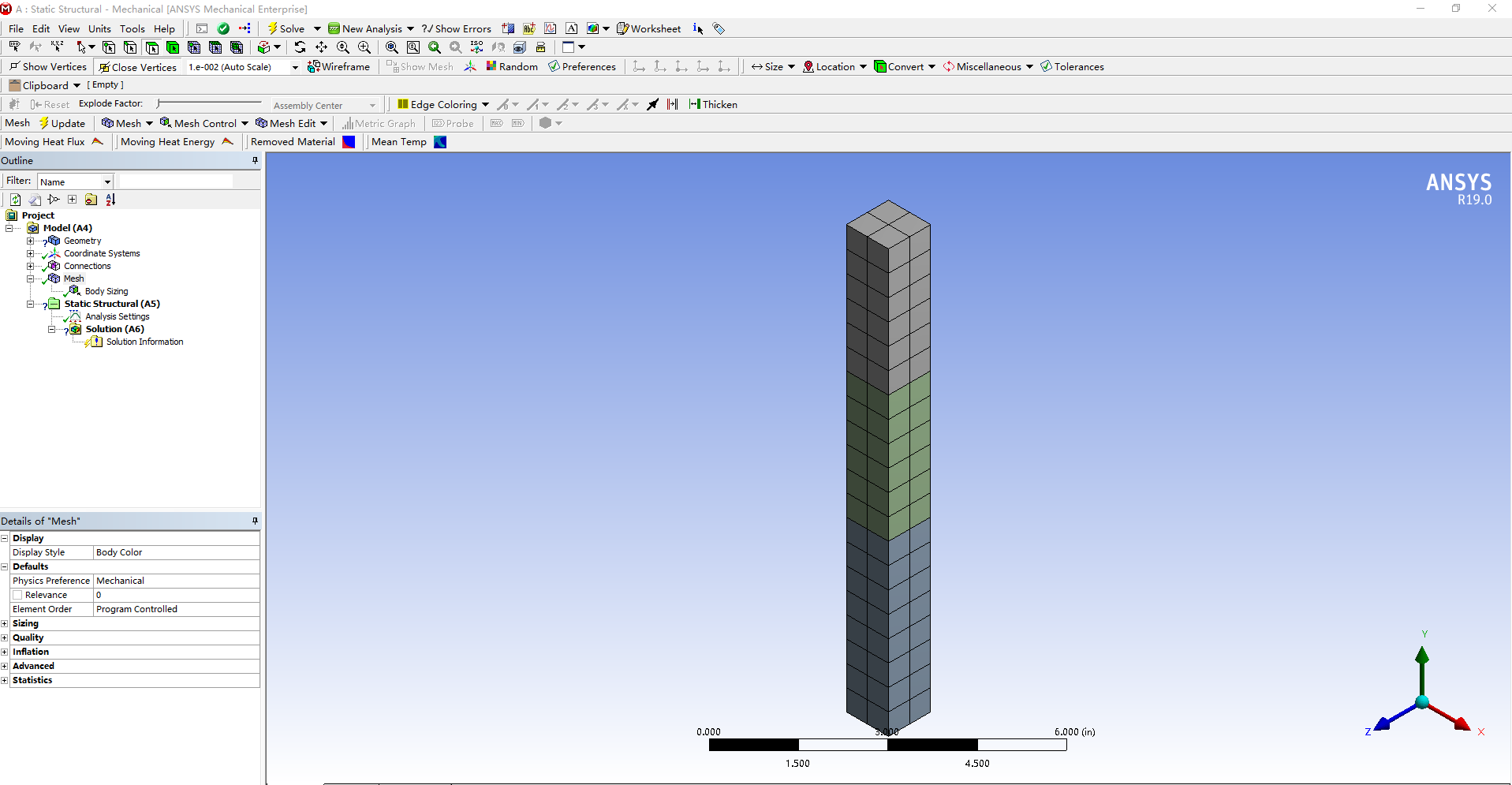Open the Units menu

tap(99, 28)
